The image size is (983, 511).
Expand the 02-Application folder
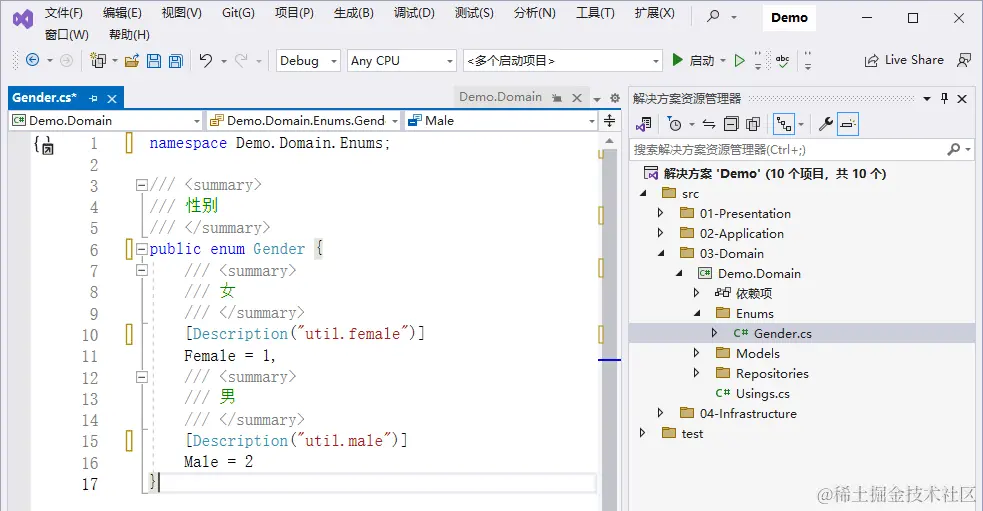coord(660,233)
